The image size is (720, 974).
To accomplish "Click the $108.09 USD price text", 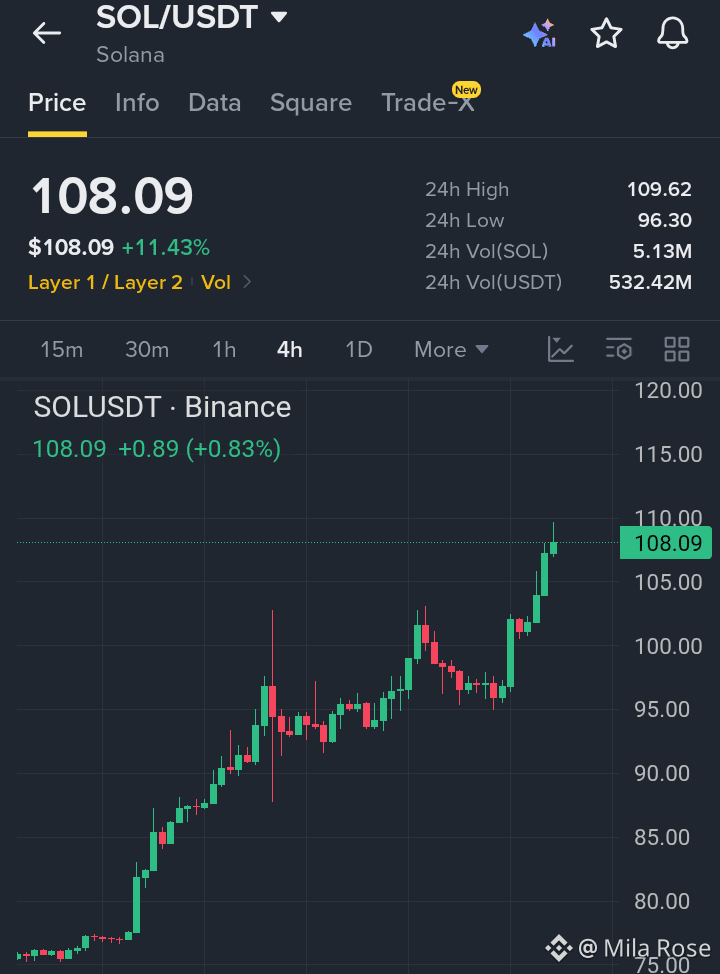I will [71, 247].
